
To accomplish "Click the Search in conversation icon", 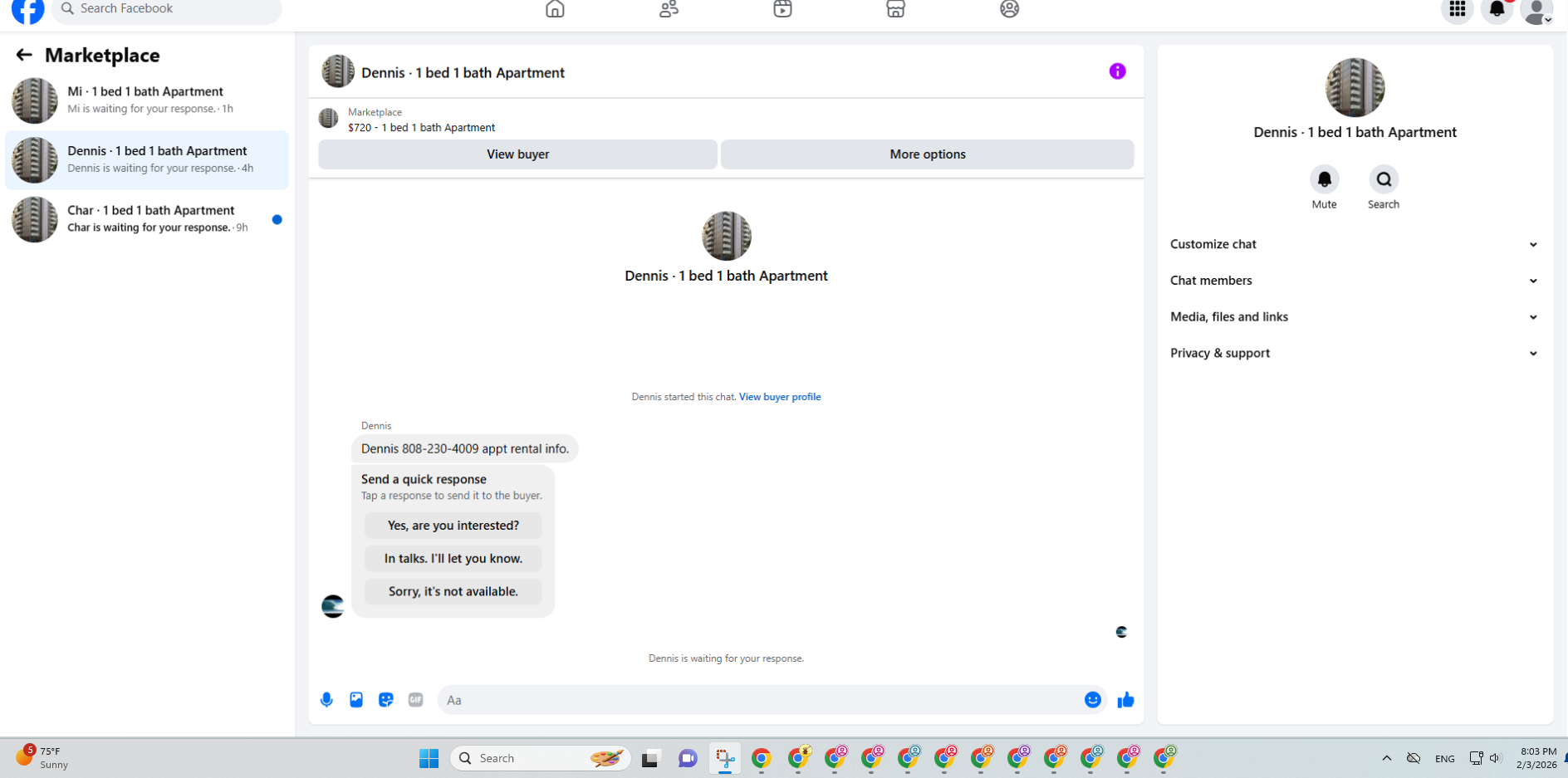I will pyautogui.click(x=1384, y=179).
